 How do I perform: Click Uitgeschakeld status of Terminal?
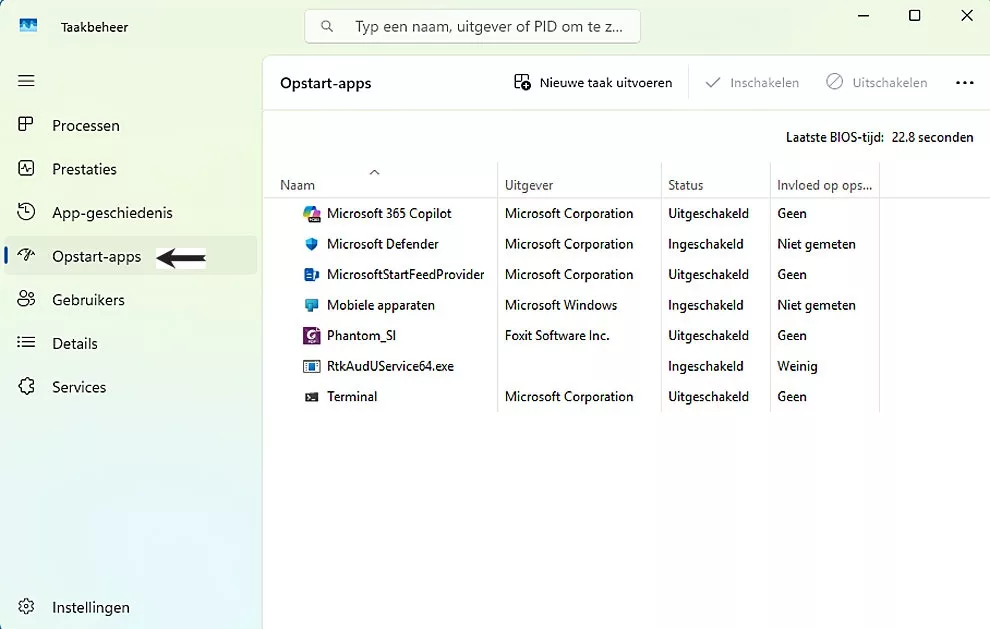tap(708, 397)
